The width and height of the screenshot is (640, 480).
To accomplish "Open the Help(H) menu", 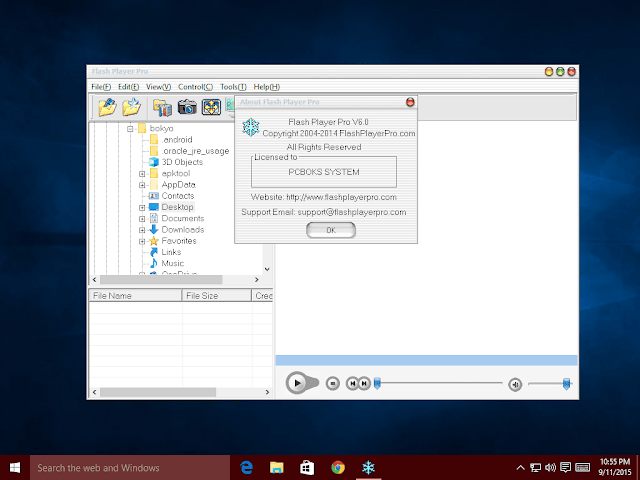I will (x=267, y=87).
